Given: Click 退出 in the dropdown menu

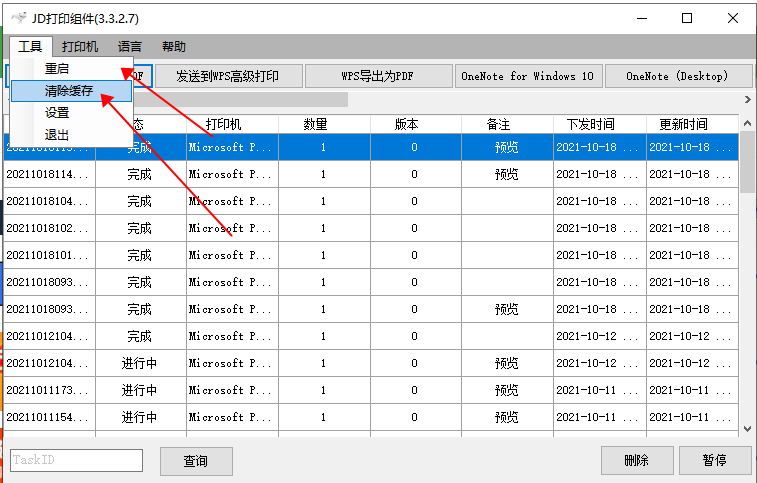Looking at the screenshot, I should 58,135.
